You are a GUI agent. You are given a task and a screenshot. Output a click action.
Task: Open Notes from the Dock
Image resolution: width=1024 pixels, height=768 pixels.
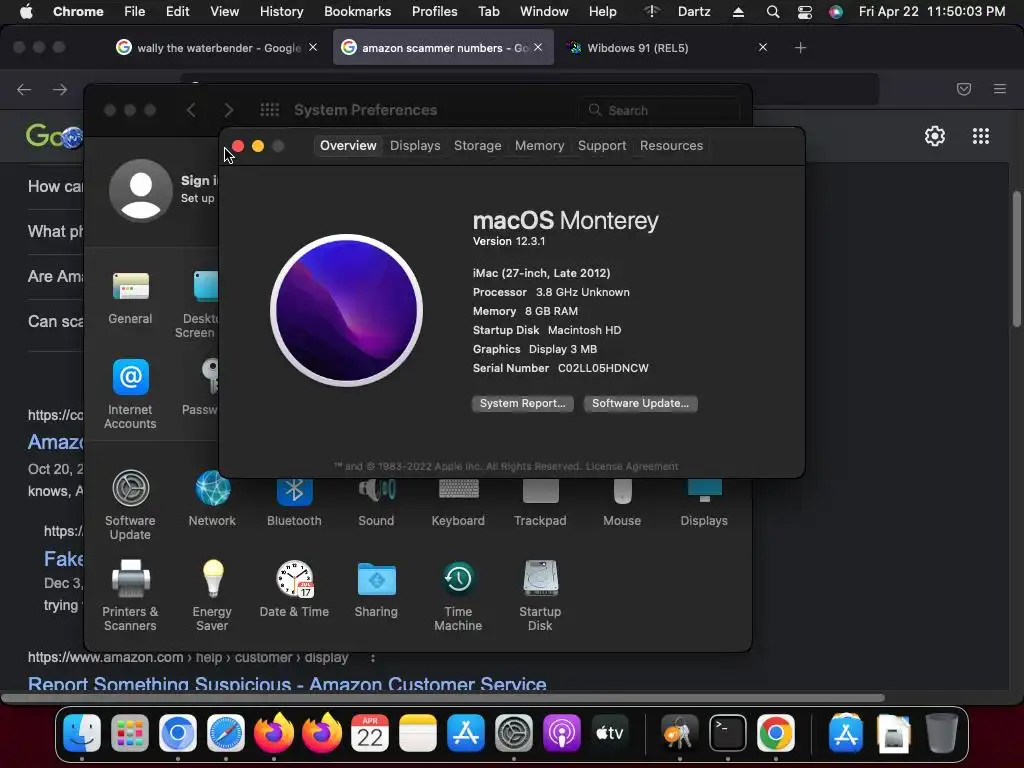(418, 733)
